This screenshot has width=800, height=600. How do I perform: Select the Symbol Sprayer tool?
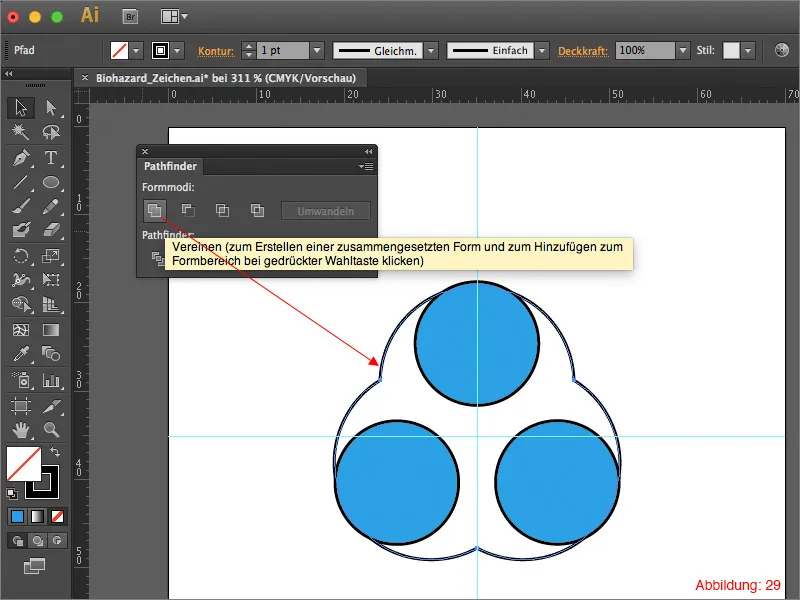click(21, 380)
